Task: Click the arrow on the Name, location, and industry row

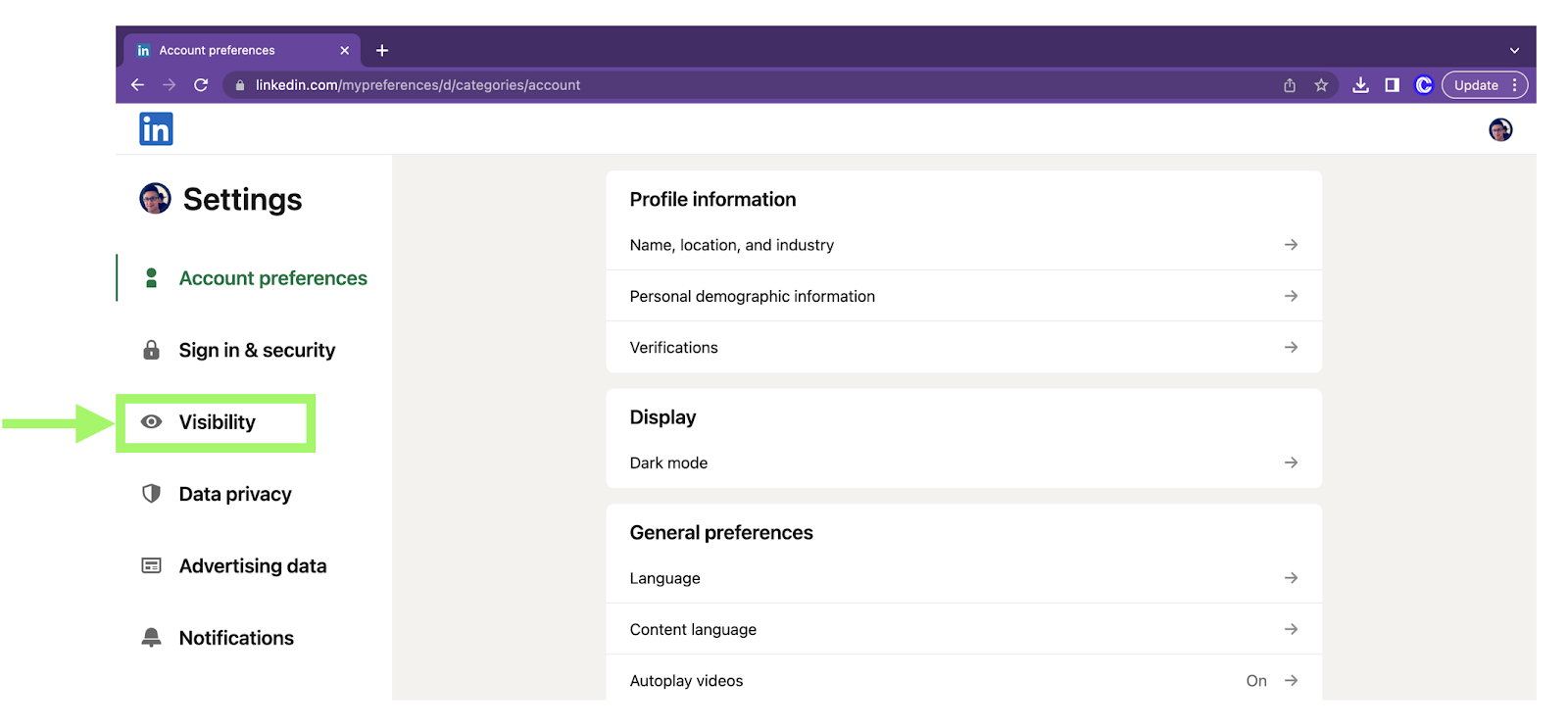Action: (1291, 245)
